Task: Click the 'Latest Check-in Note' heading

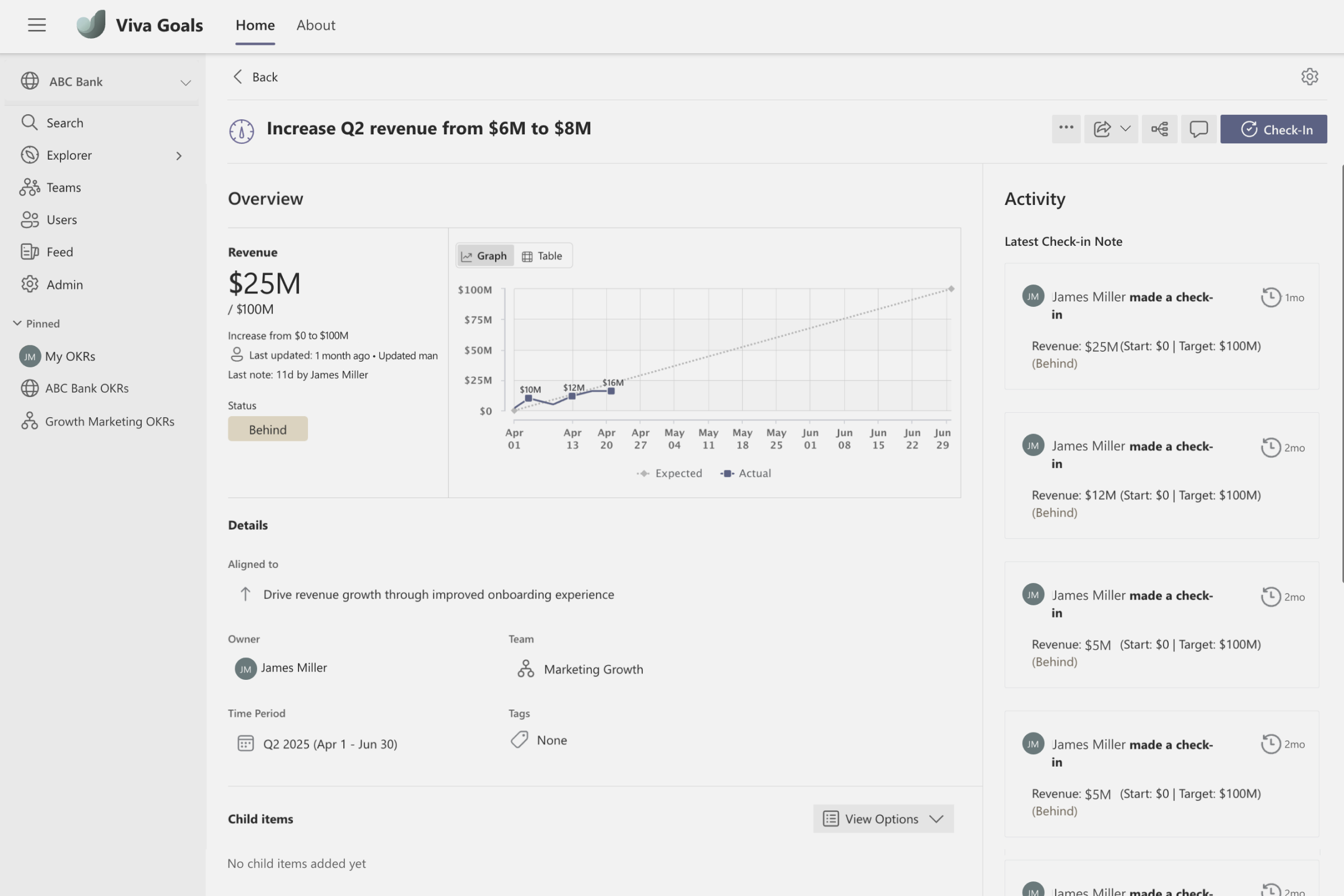Action: [x=1063, y=241]
